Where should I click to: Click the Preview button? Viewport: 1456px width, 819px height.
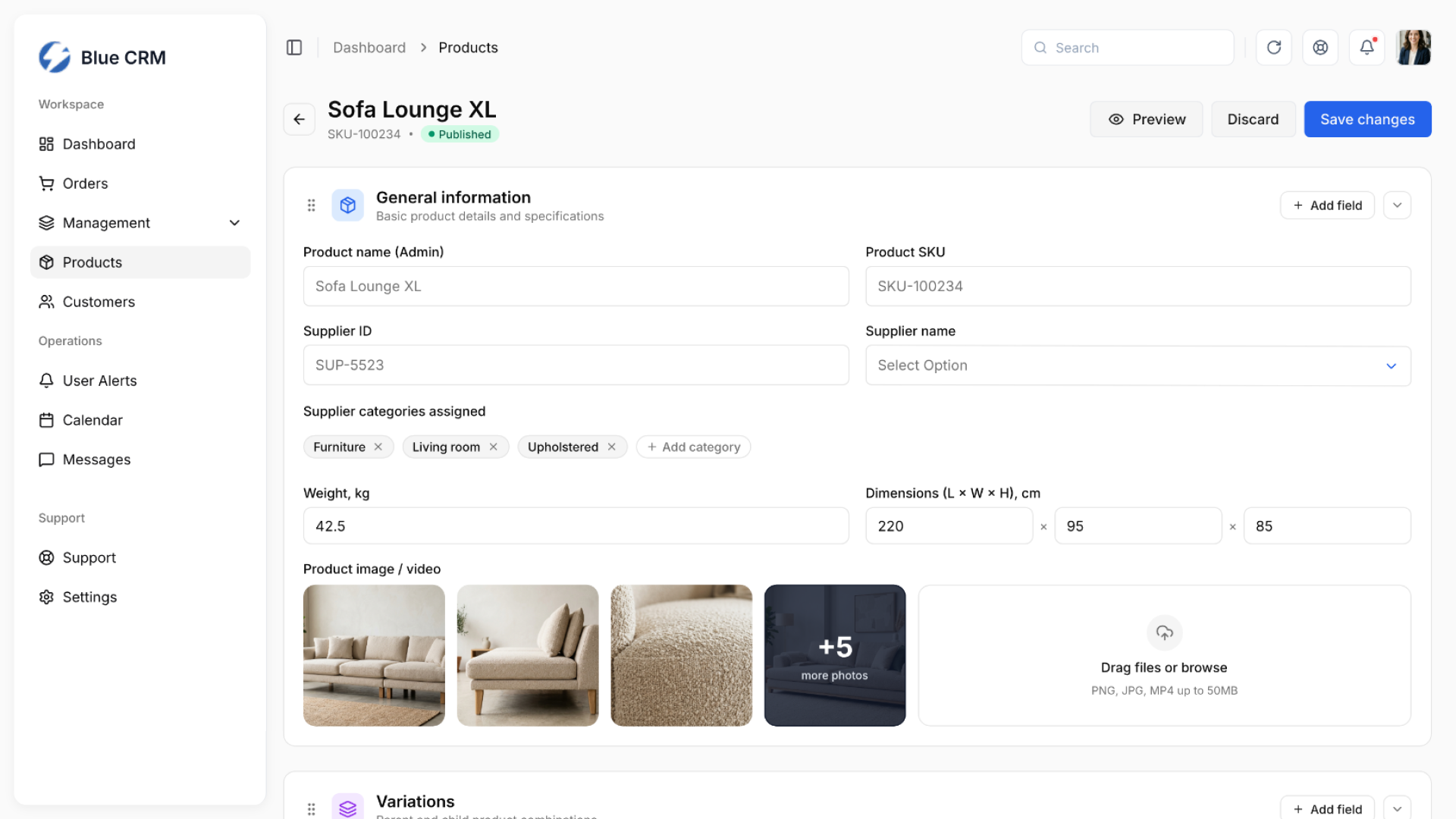pos(1146,119)
